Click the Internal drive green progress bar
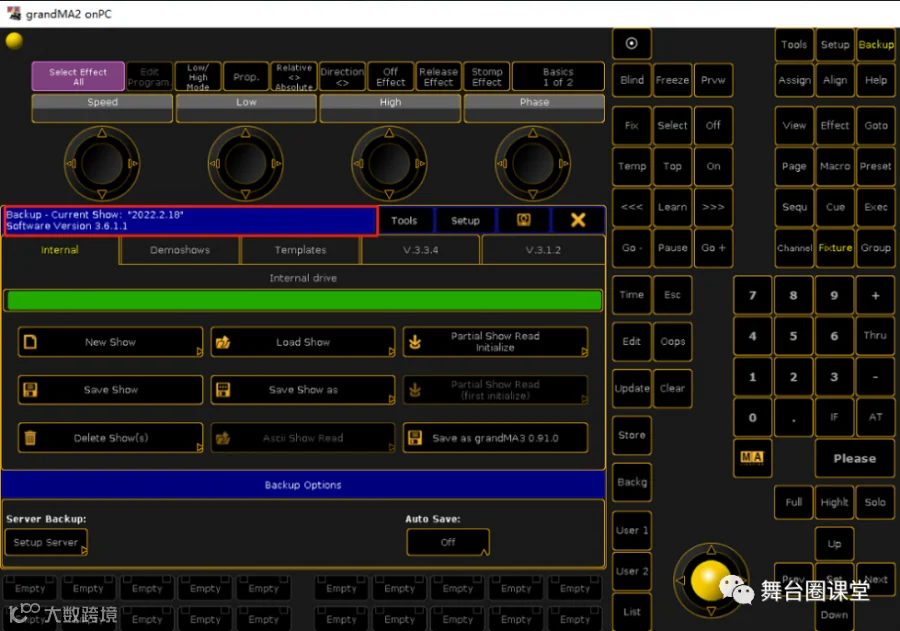Screen dimensions: 900x631 click(x=303, y=301)
